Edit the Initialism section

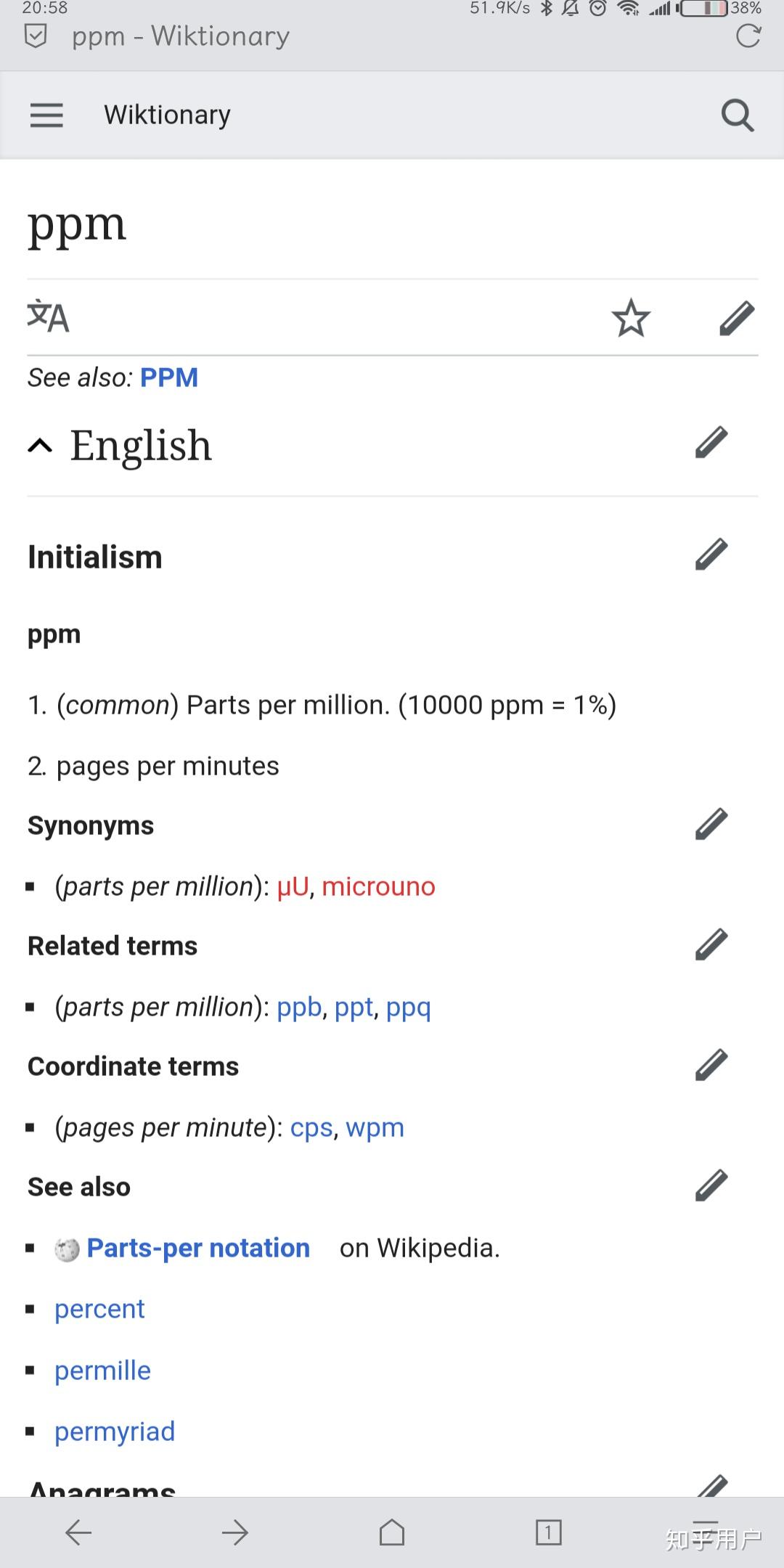click(x=710, y=555)
